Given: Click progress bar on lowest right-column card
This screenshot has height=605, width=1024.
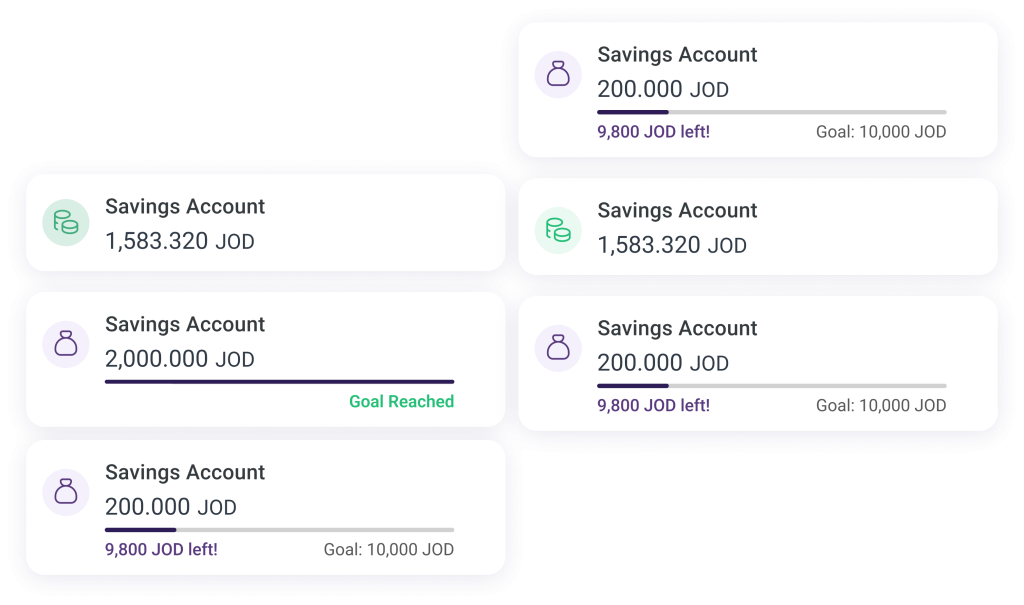Looking at the screenshot, I should coord(771,385).
